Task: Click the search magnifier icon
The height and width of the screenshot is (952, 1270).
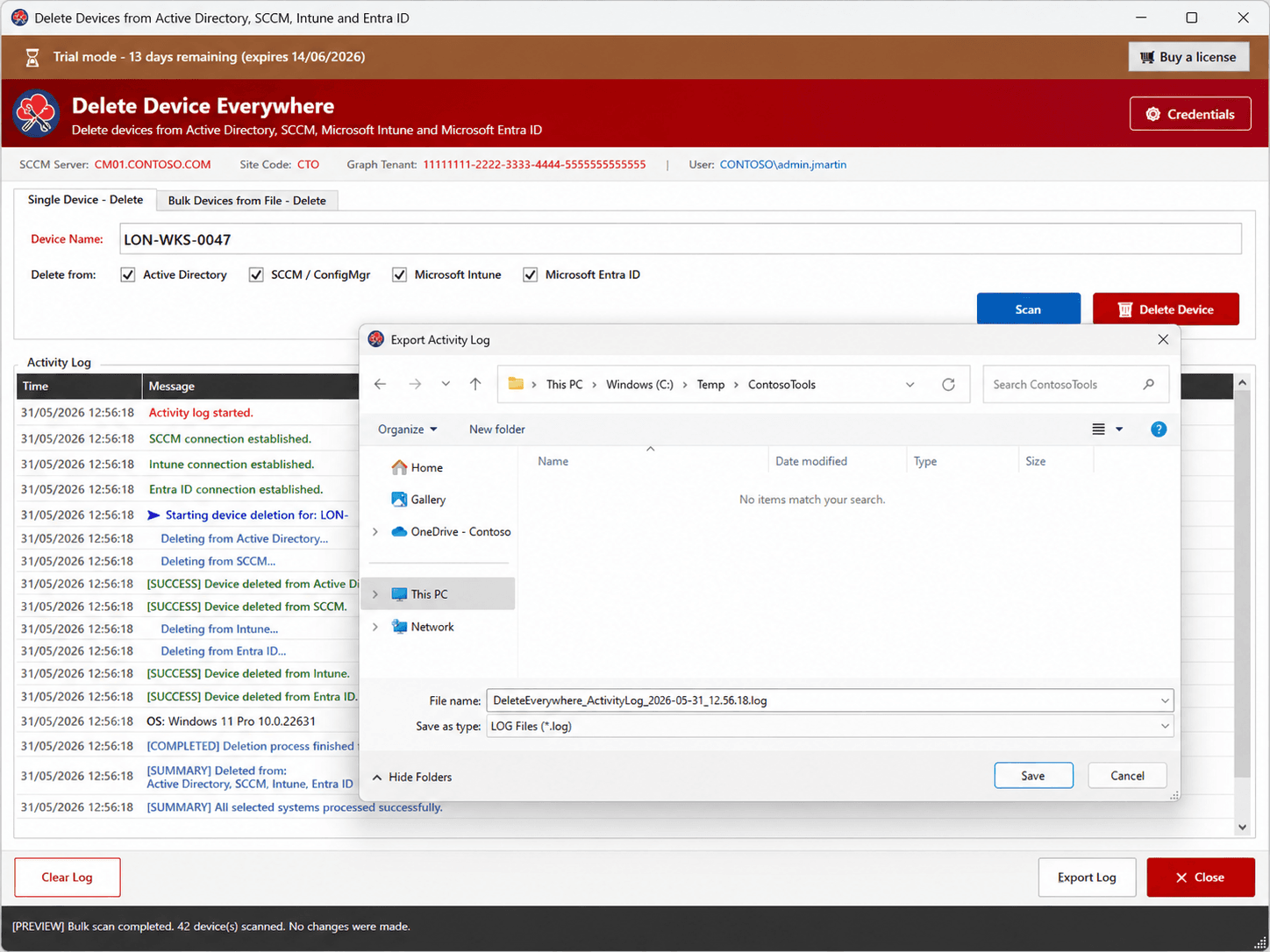Action: point(1149,384)
